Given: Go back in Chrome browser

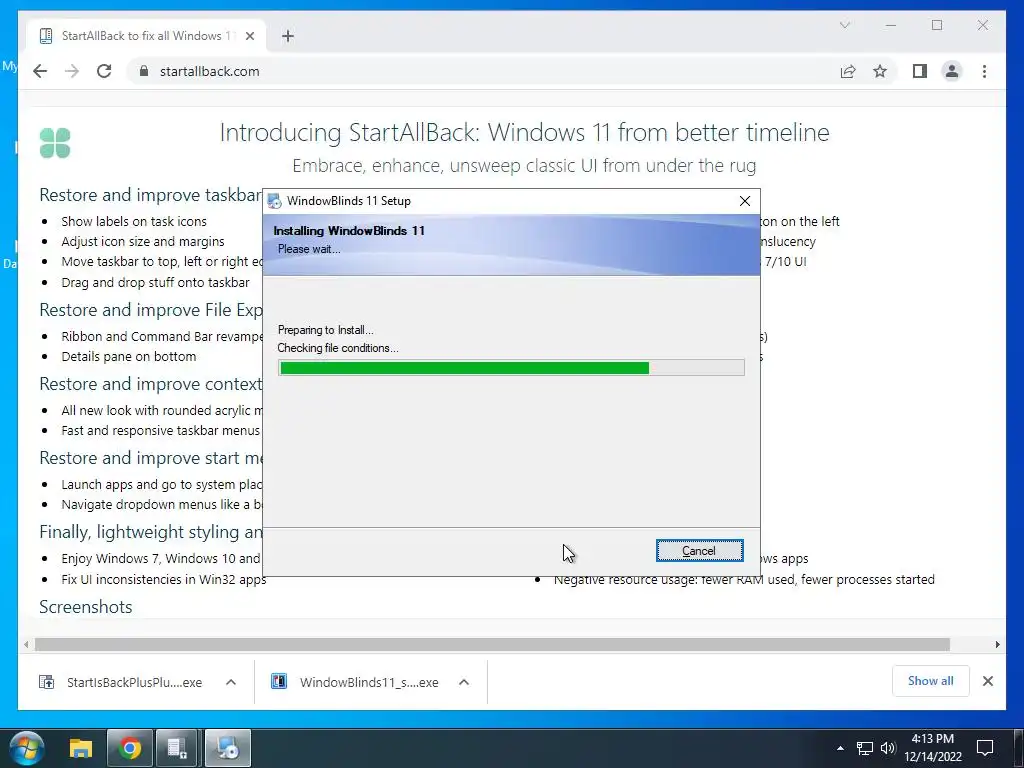Looking at the screenshot, I should point(40,71).
